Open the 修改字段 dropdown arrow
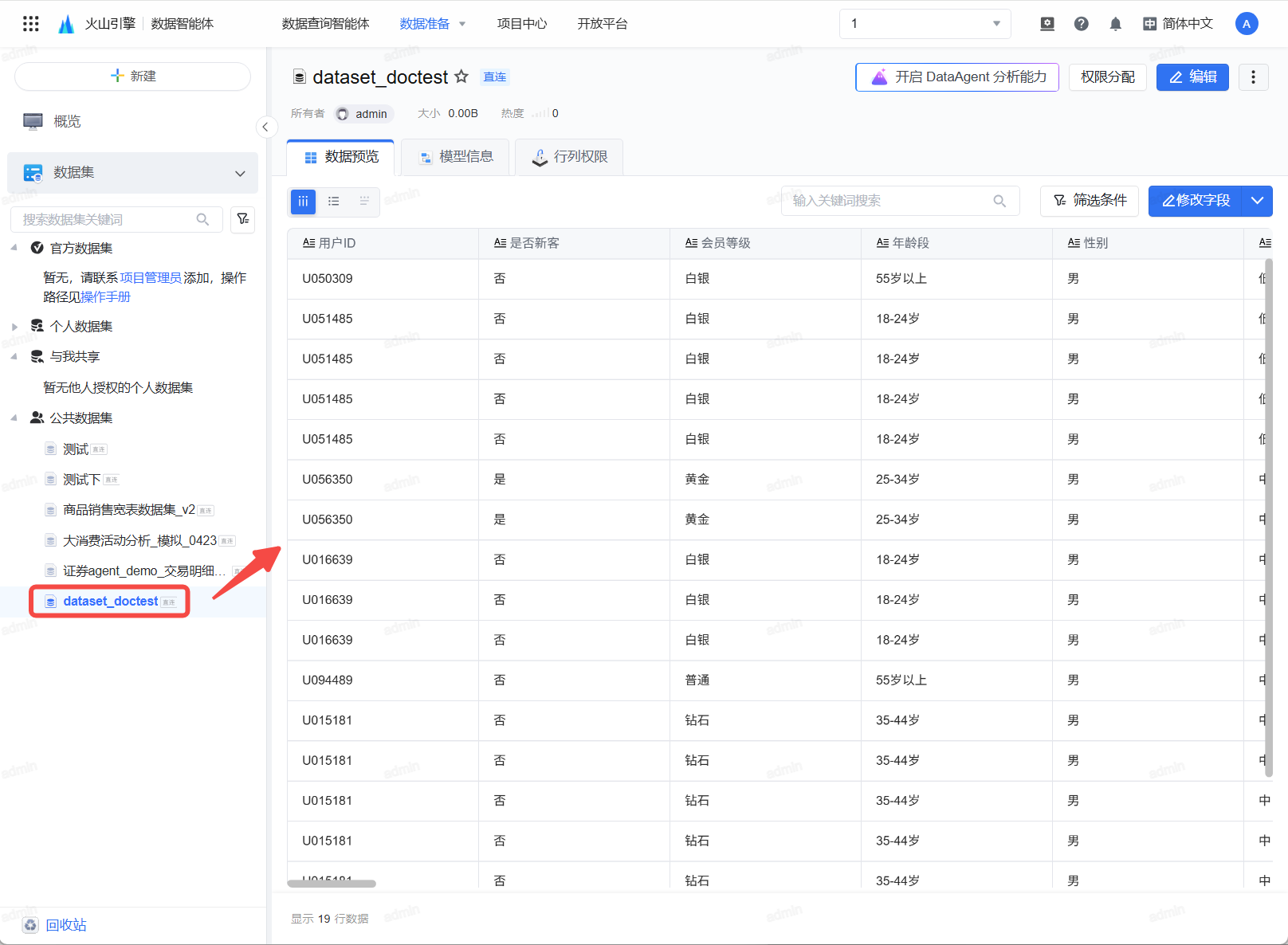1288x945 pixels. coord(1257,201)
